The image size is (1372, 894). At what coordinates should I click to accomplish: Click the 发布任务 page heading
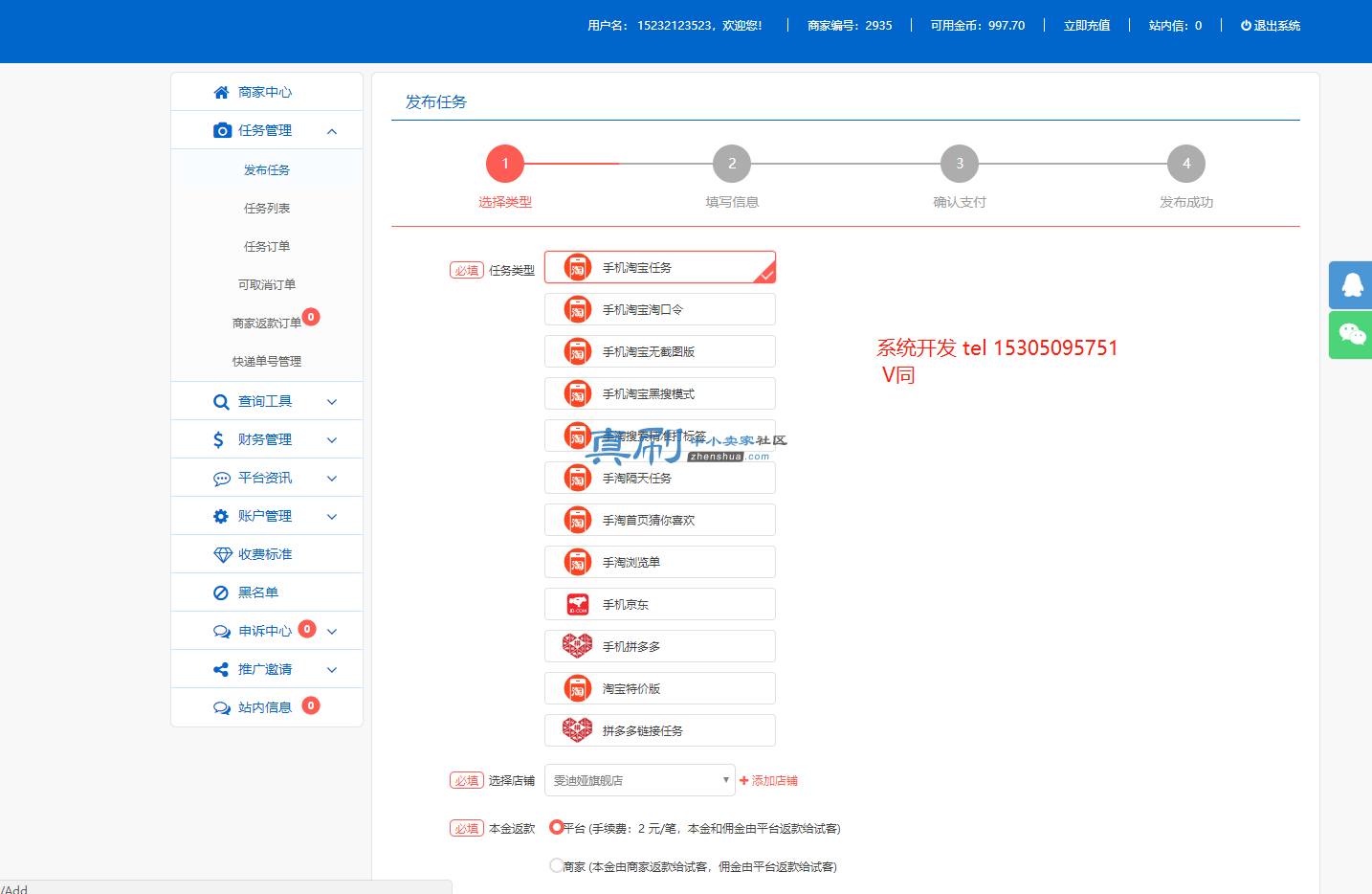[436, 101]
